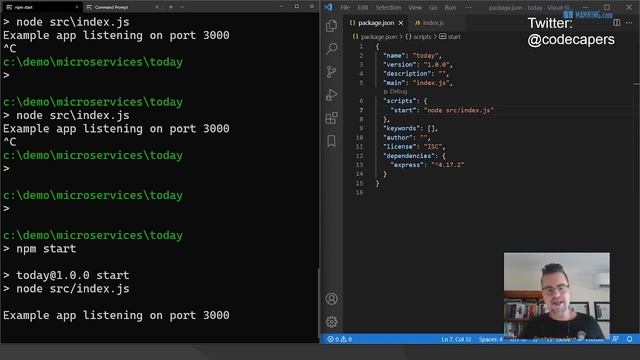This screenshot has width=640, height=360.
Task: Click line number 16 in gutter
Action: pyautogui.click(x=359, y=192)
